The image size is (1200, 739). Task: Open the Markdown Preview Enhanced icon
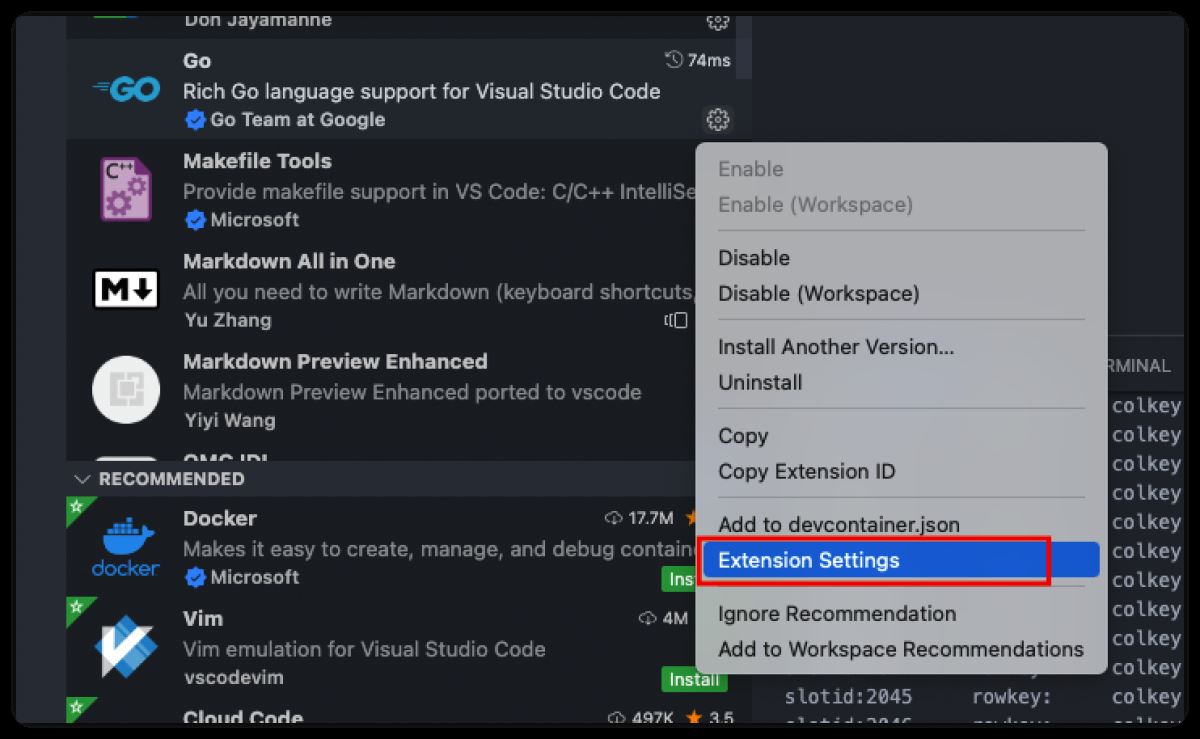click(126, 390)
